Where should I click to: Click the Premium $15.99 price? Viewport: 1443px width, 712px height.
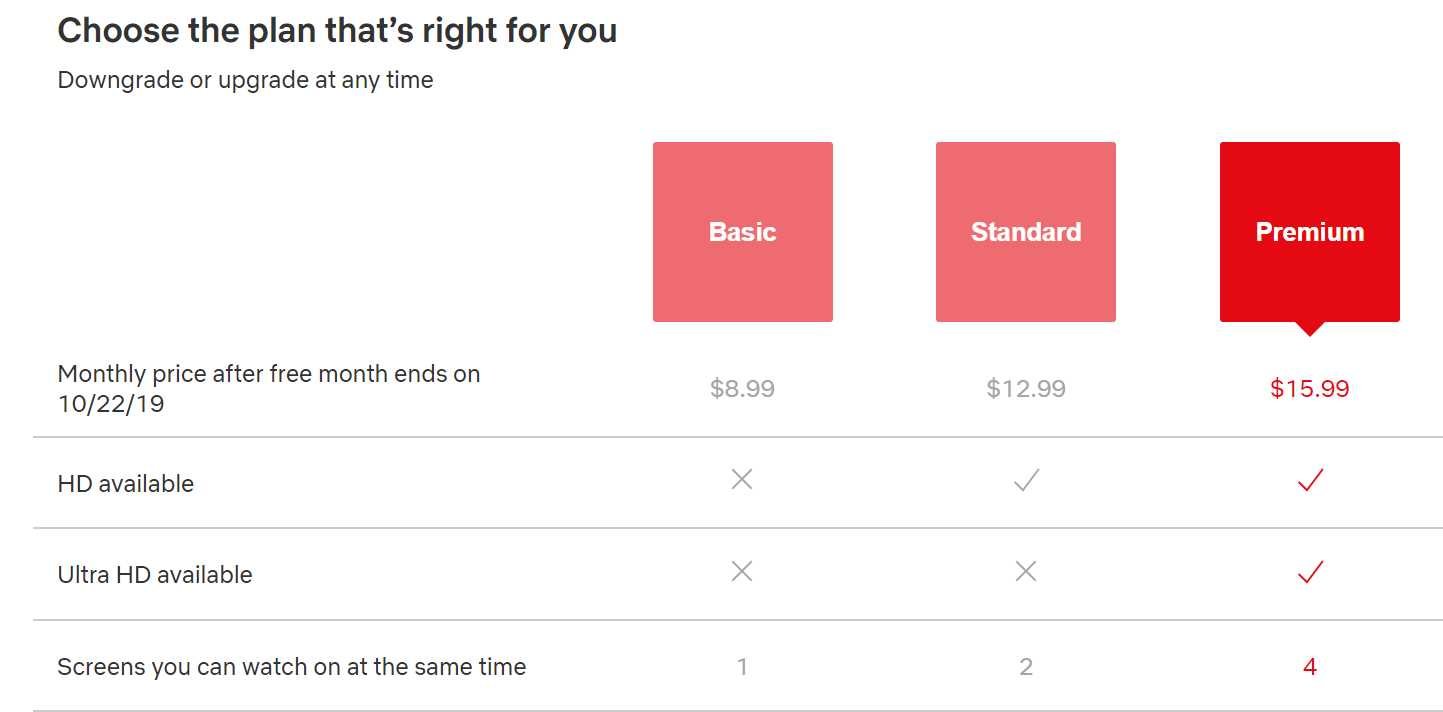[1309, 388]
